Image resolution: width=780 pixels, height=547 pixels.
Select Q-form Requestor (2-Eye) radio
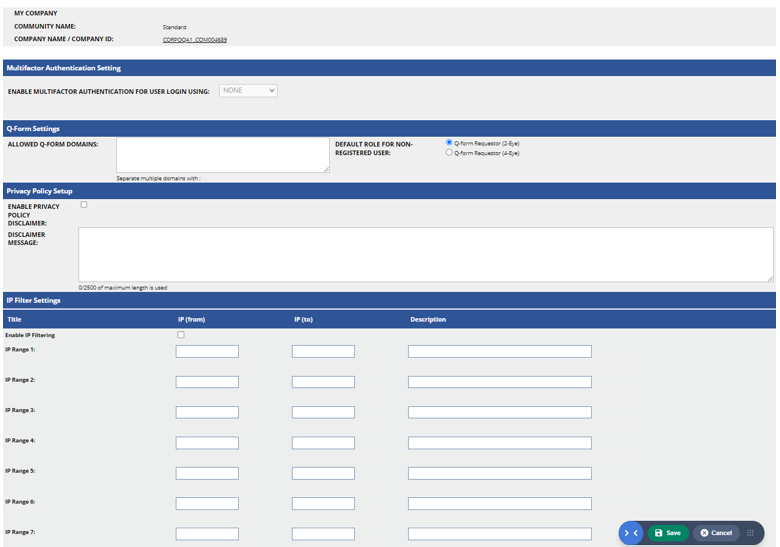click(449, 143)
